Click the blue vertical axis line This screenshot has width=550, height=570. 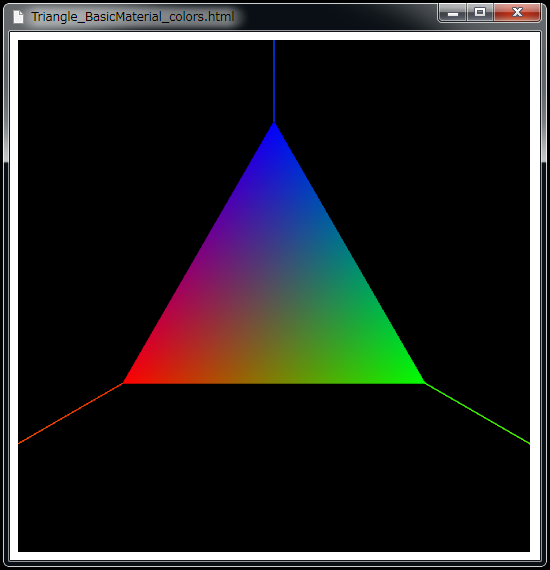click(x=274, y=81)
